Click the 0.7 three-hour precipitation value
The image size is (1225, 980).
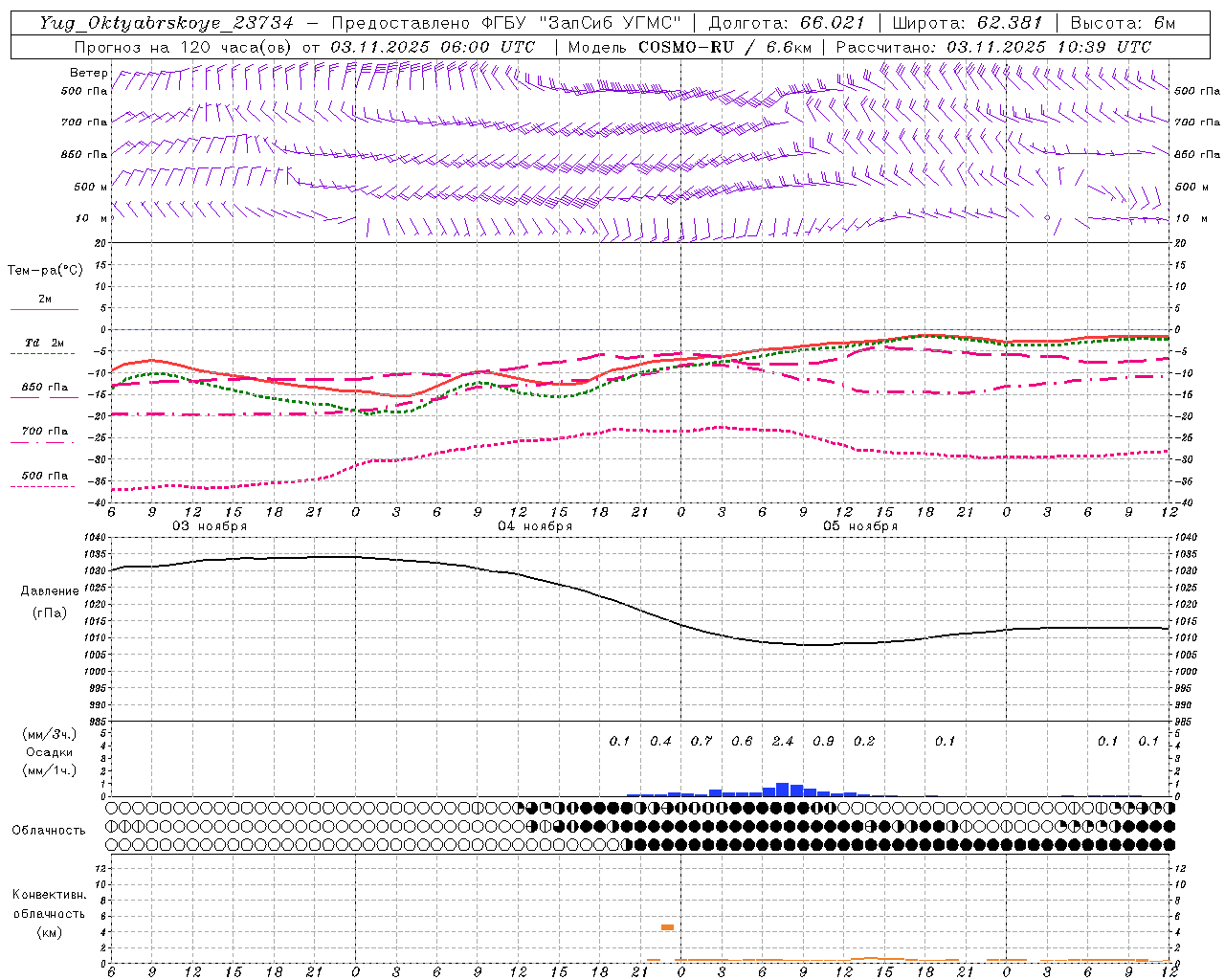point(702,742)
